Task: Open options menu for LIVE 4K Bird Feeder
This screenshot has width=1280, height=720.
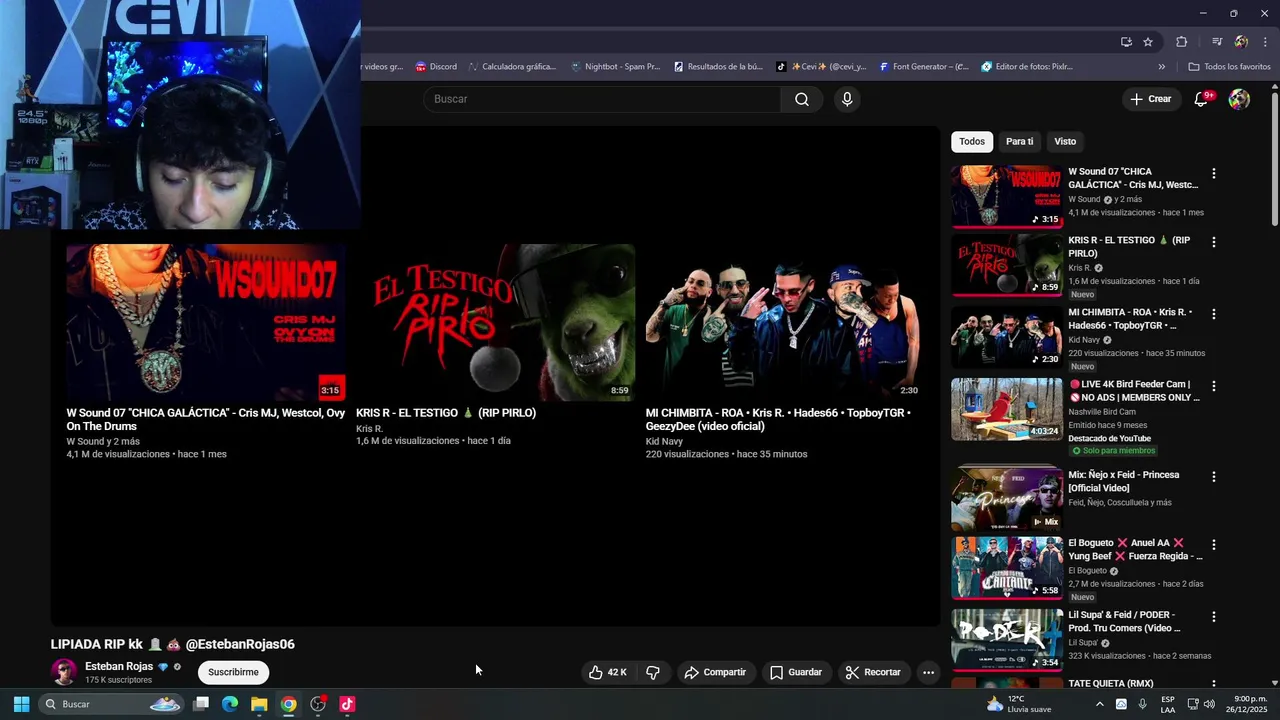Action: pyautogui.click(x=1214, y=386)
